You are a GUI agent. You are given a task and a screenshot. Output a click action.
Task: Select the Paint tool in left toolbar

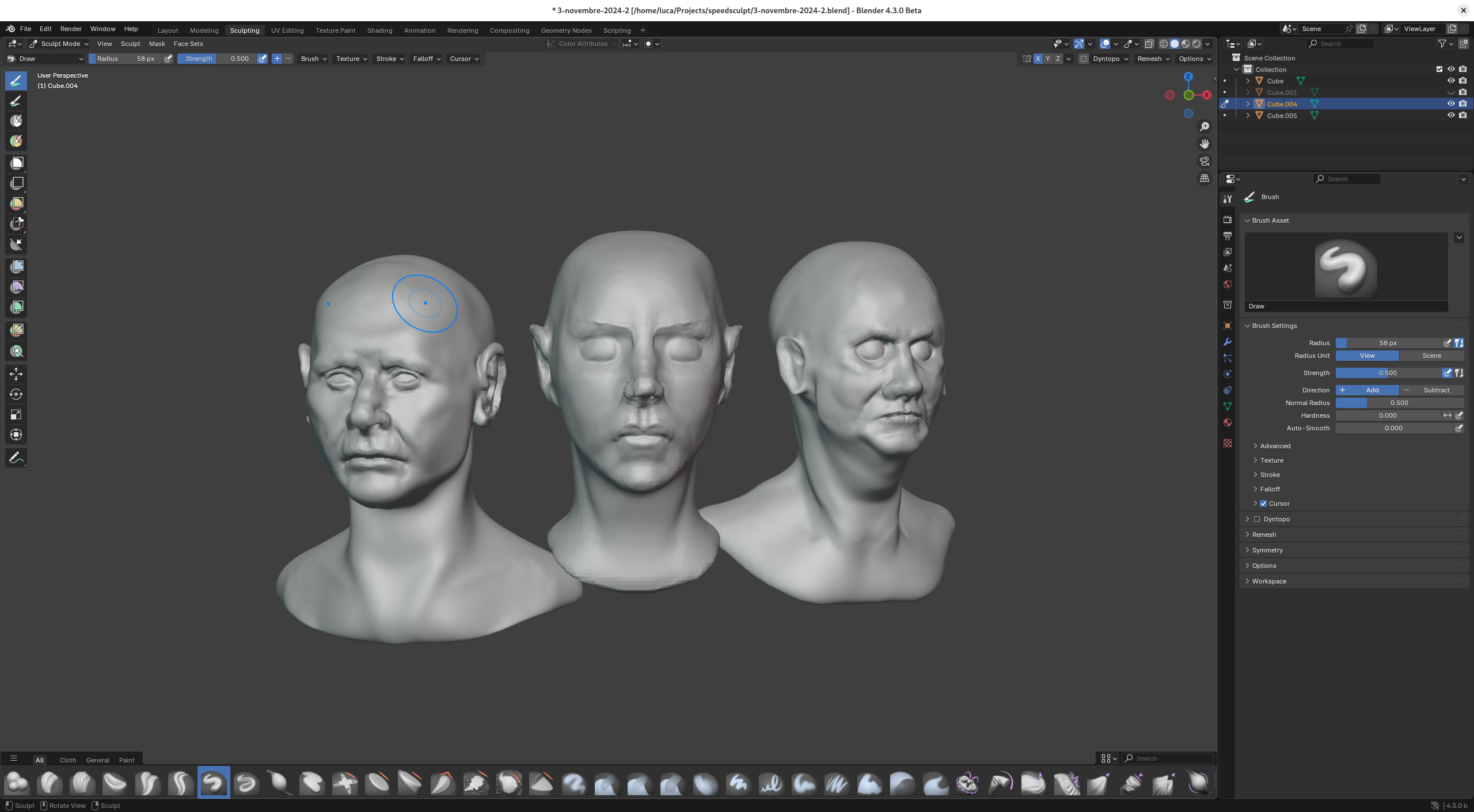pyautogui.click(x=16, y=101)
